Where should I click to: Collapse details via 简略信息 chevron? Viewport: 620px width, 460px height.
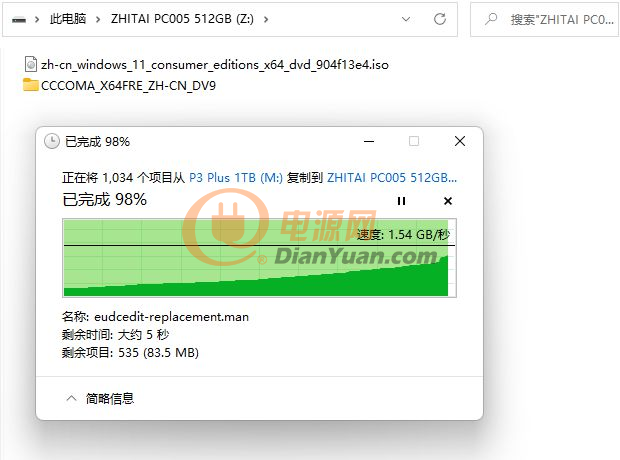point(71,398)
